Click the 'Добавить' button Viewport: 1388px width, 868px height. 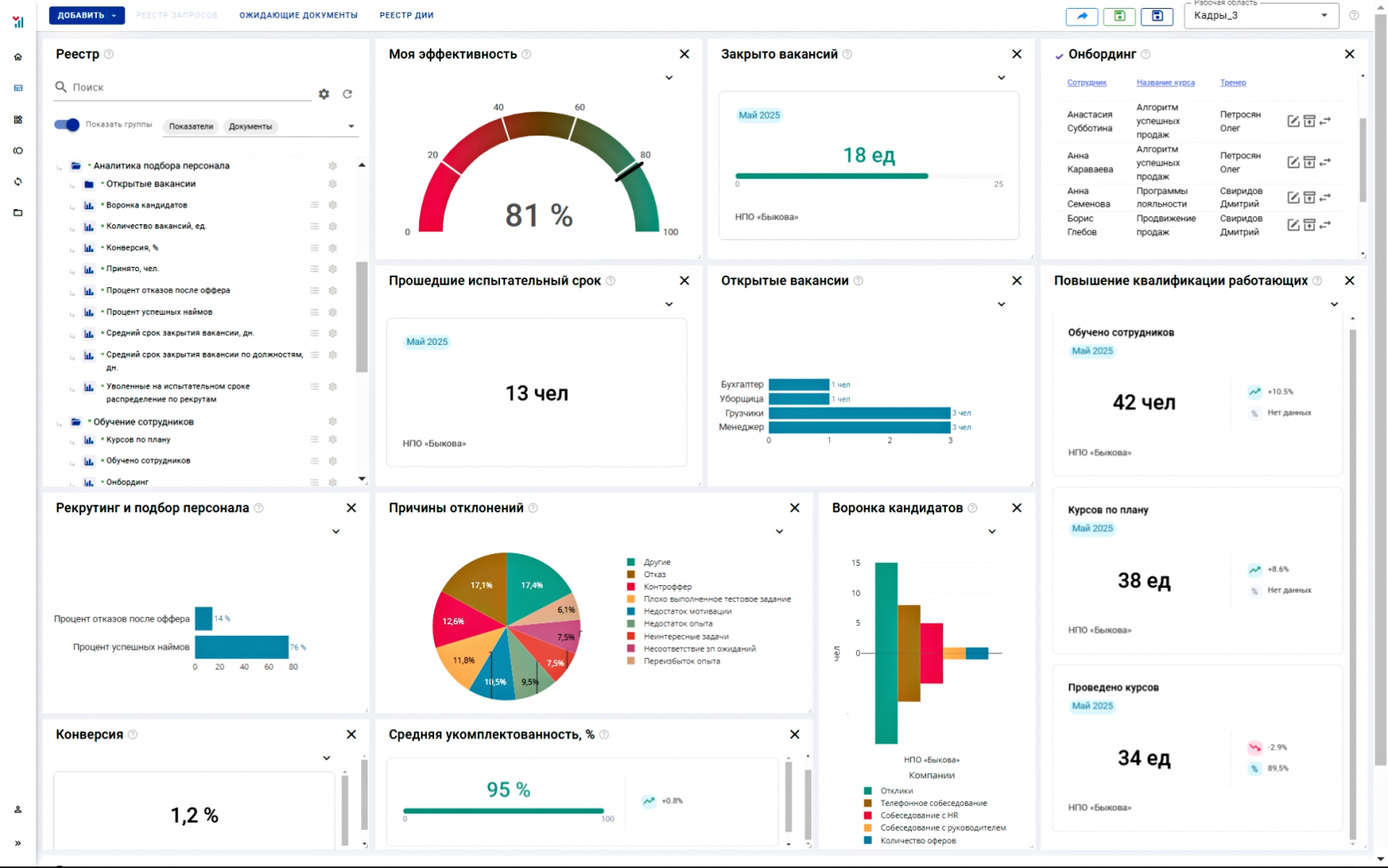click(x=86, y=15)
